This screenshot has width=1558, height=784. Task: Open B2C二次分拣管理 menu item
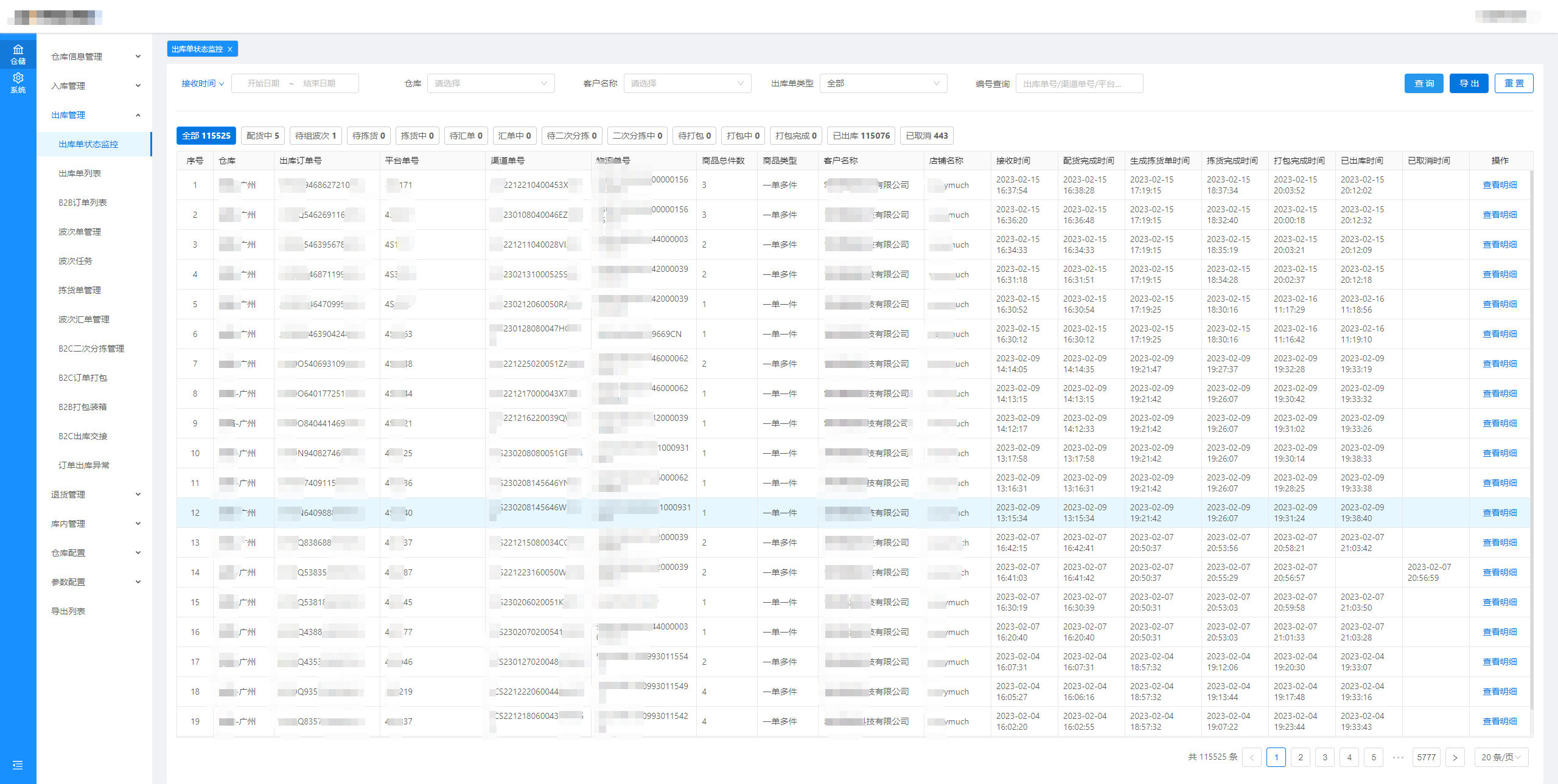[94, 349]
